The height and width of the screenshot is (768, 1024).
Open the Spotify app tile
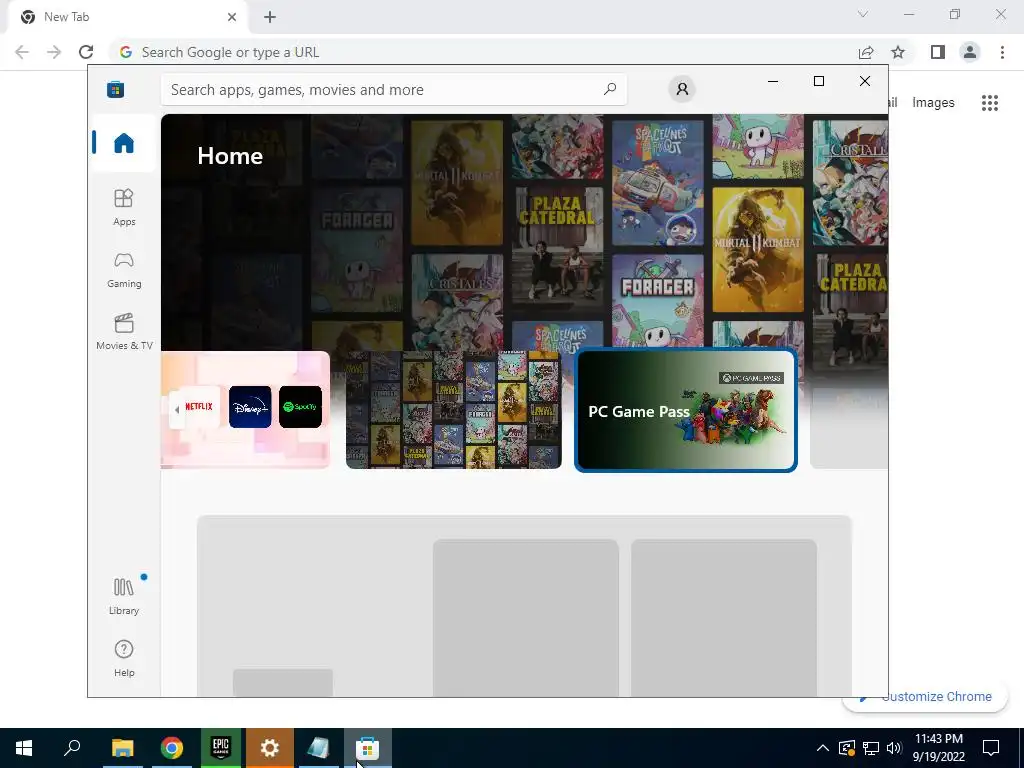pos(300,407)
